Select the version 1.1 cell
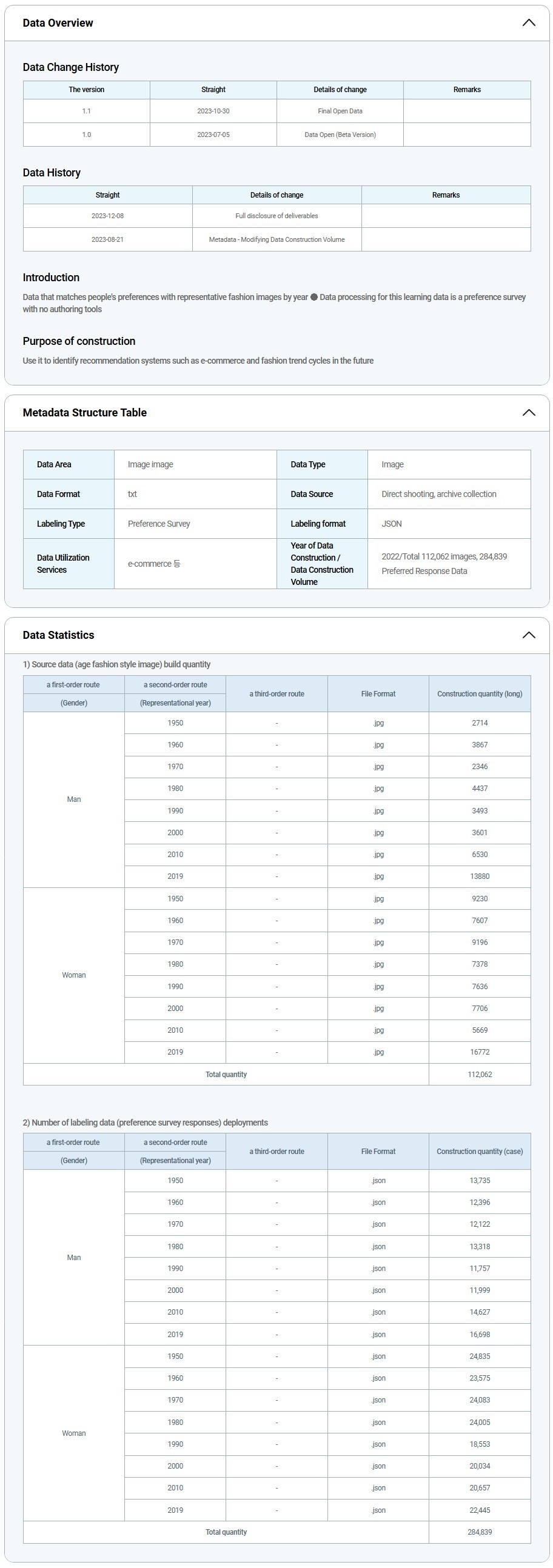Screen dimensions: 553x1568 click(x=87, y=111)
